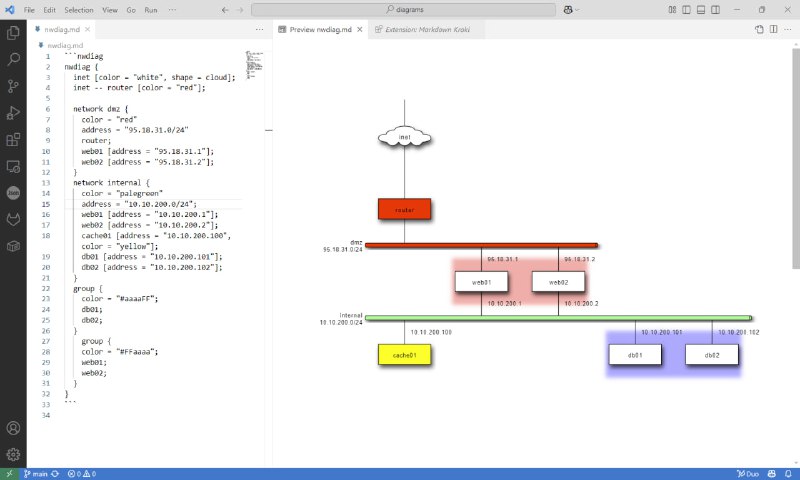Open the Customize Layout icon

coord(672,10)
